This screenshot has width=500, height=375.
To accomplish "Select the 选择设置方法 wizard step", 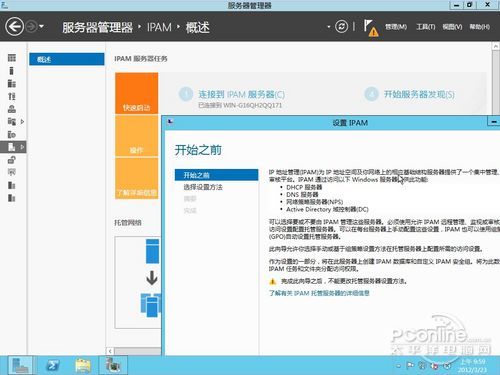I will pyautogui.click(x=203, y=187).
